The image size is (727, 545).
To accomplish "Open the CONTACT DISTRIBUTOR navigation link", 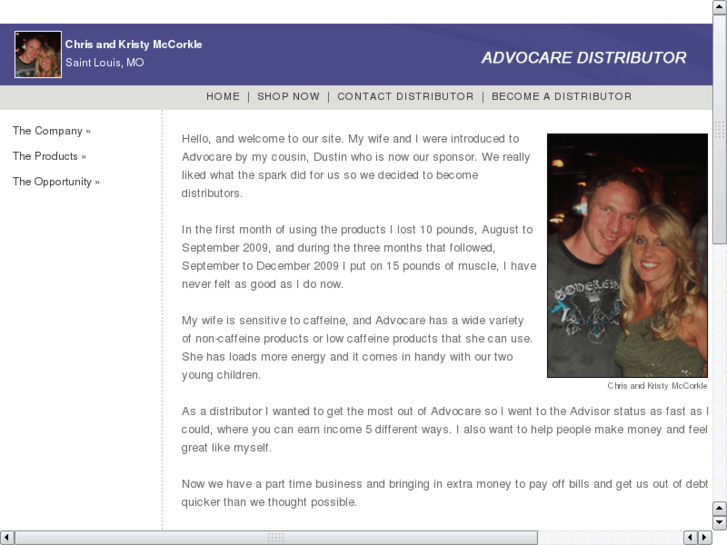I will coord(406,96).
